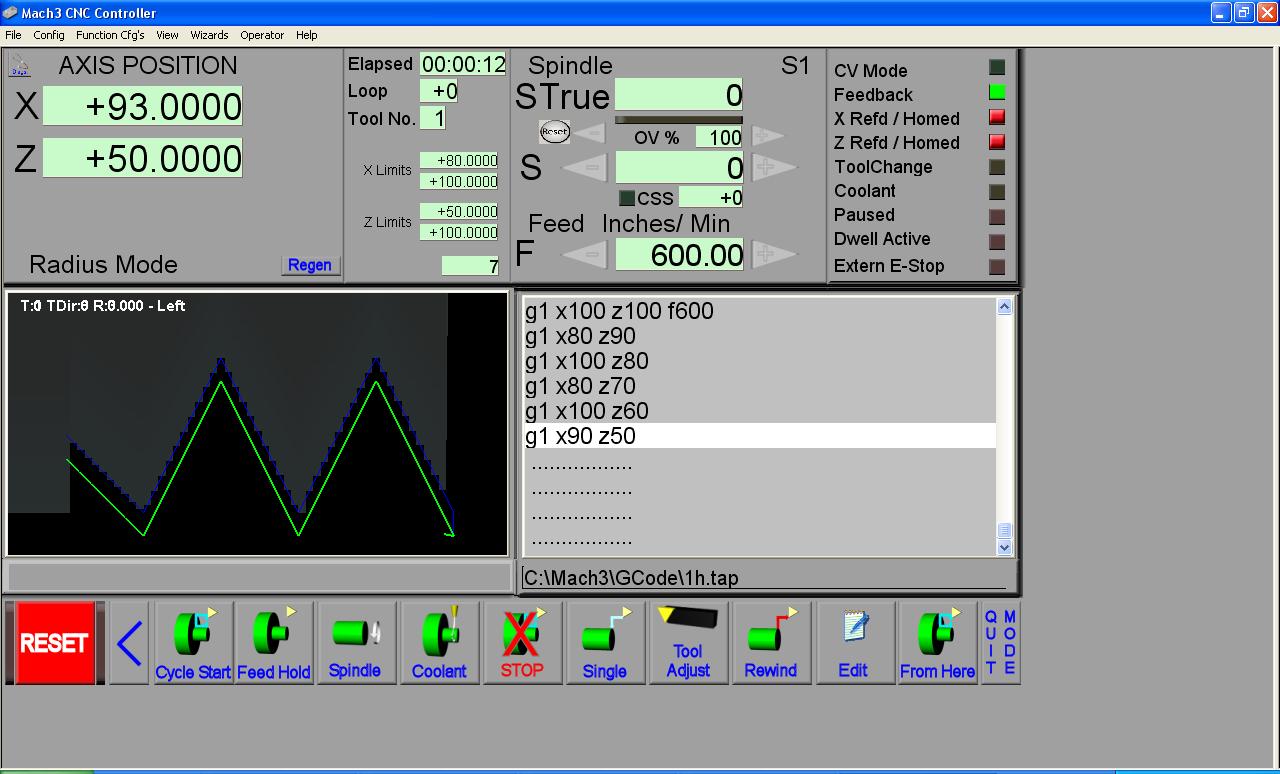Rewind the G-code program
Image resolution: width=1280 pixels, height=774 pixels.
point(770,643)
